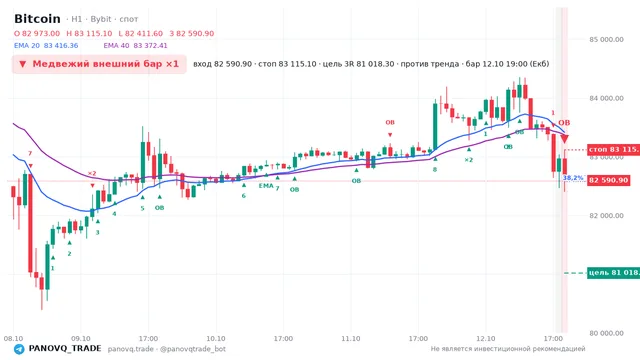Click the '17:00' label between 09.10 and 10.10
This screenshot has height=360, width=640.
pos(148,339)
